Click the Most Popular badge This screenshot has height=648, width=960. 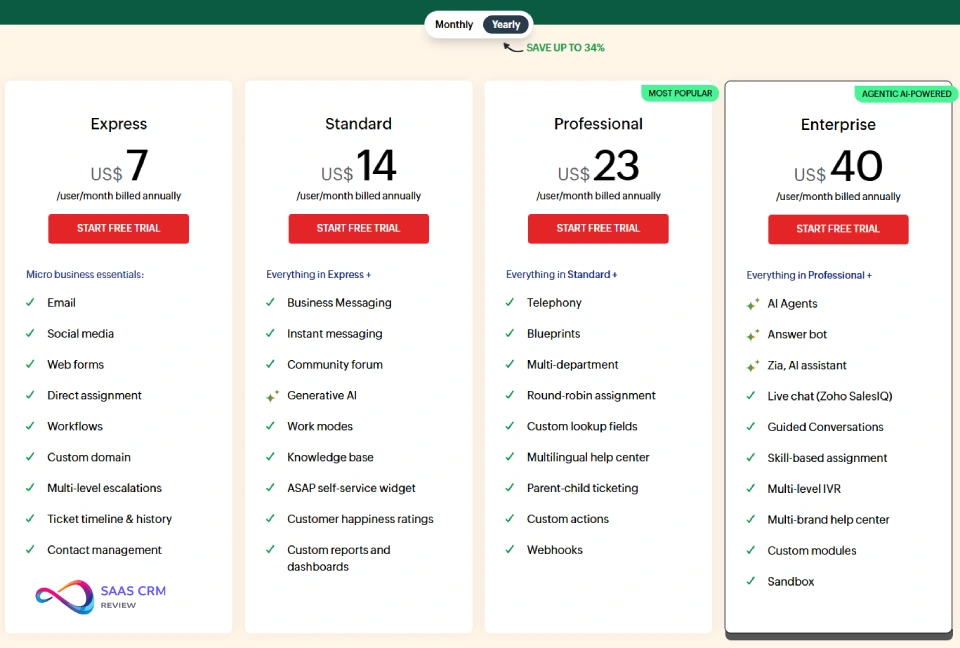[680, 93]
